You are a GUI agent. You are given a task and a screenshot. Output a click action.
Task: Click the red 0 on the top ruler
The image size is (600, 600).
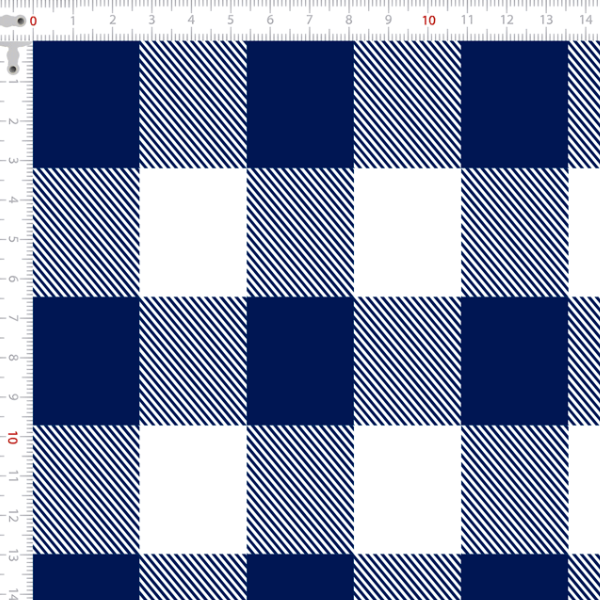[x=33, y=21]
